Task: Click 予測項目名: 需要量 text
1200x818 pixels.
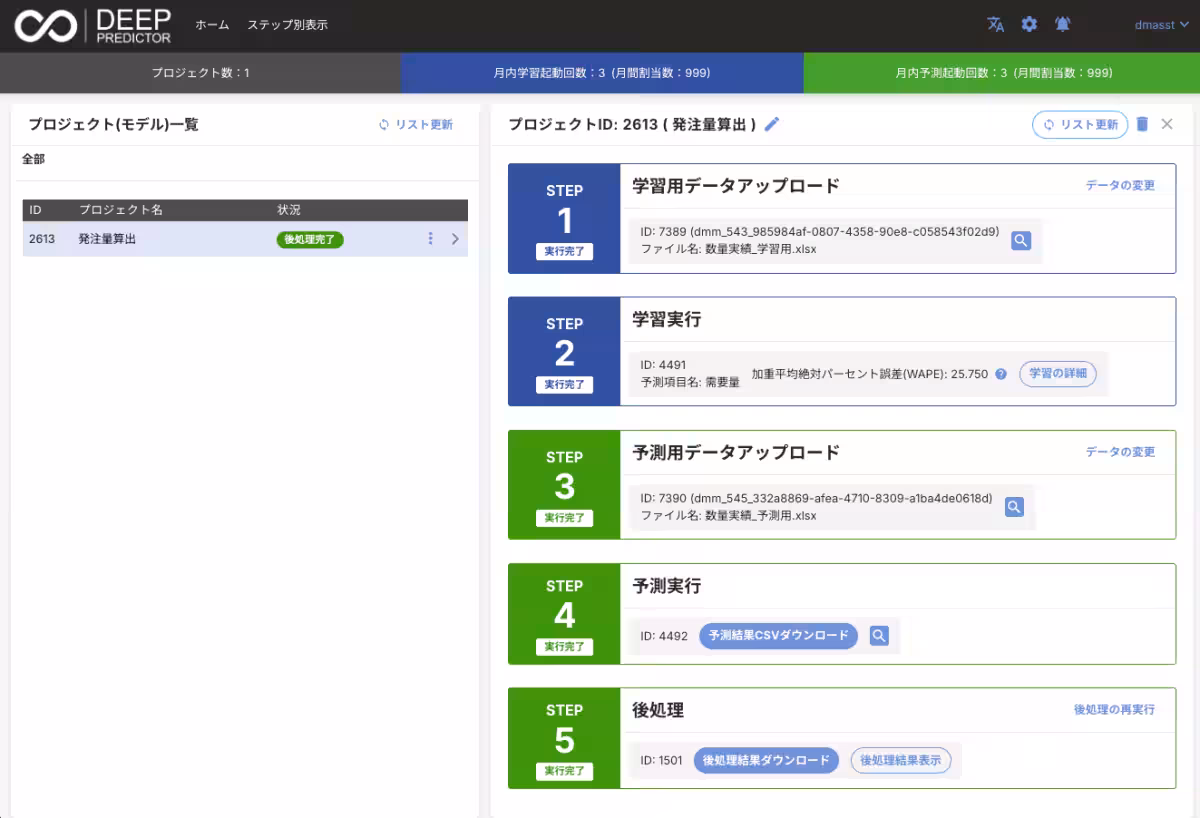Action: [690, 383]
